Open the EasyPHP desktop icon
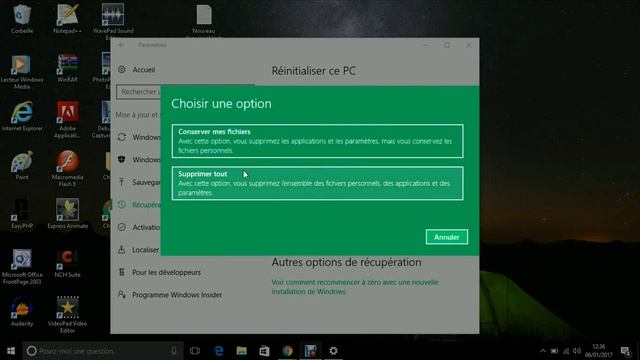Screen dimensions: 640x360 point(22,214)
